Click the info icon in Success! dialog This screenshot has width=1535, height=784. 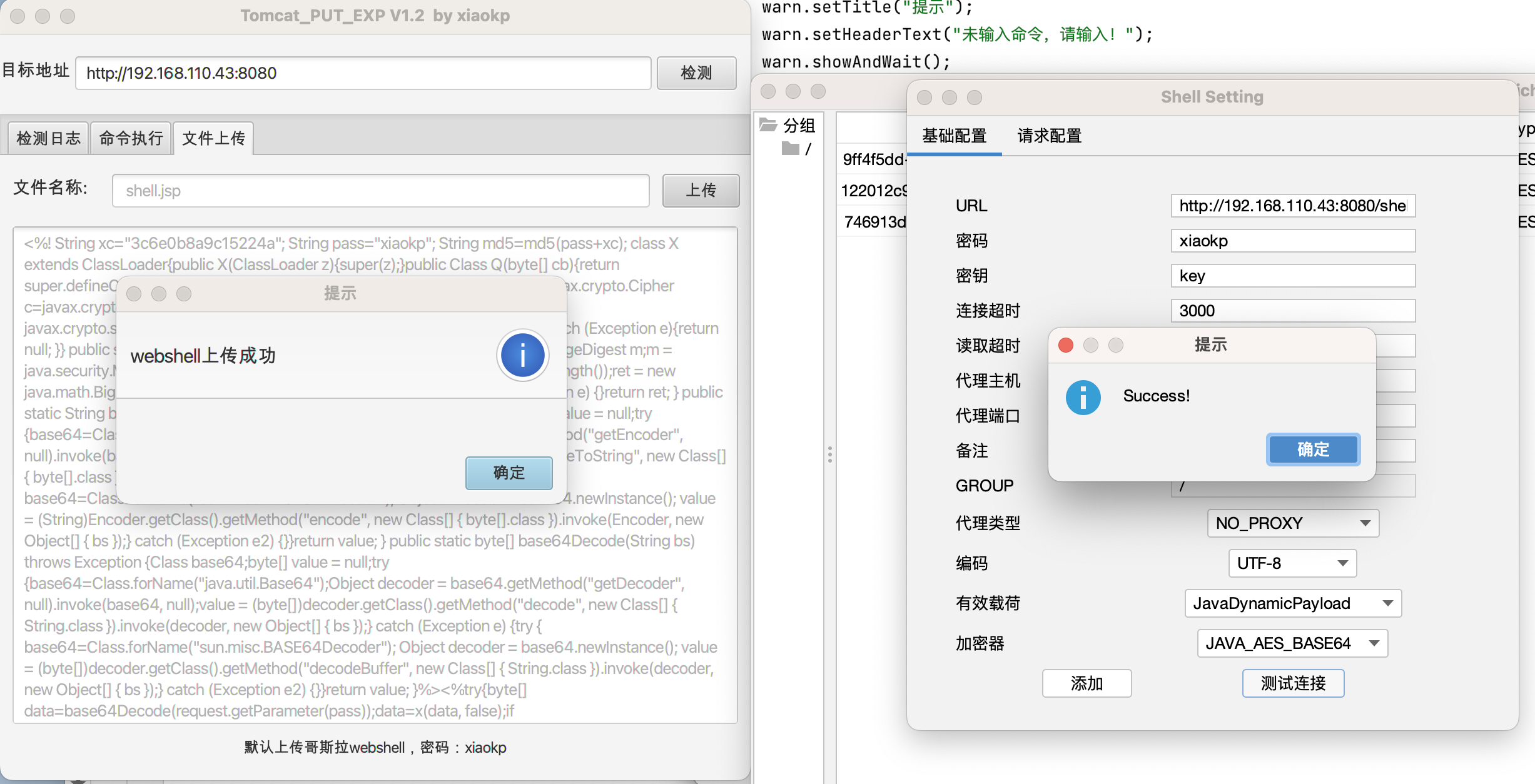click(x=1083, y=397)
